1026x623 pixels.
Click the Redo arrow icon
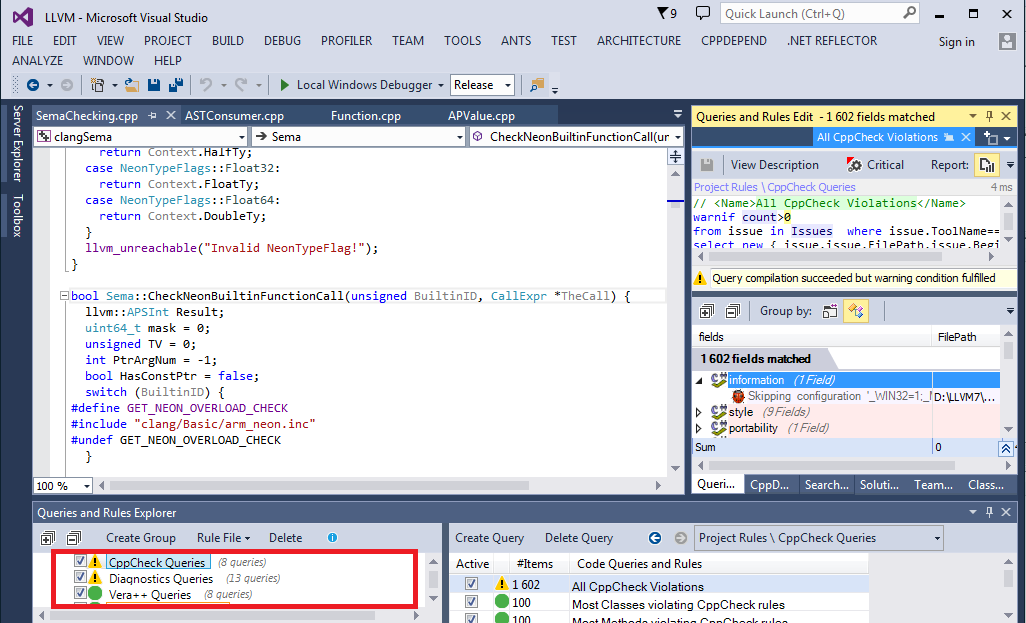(x=241, y=85)
